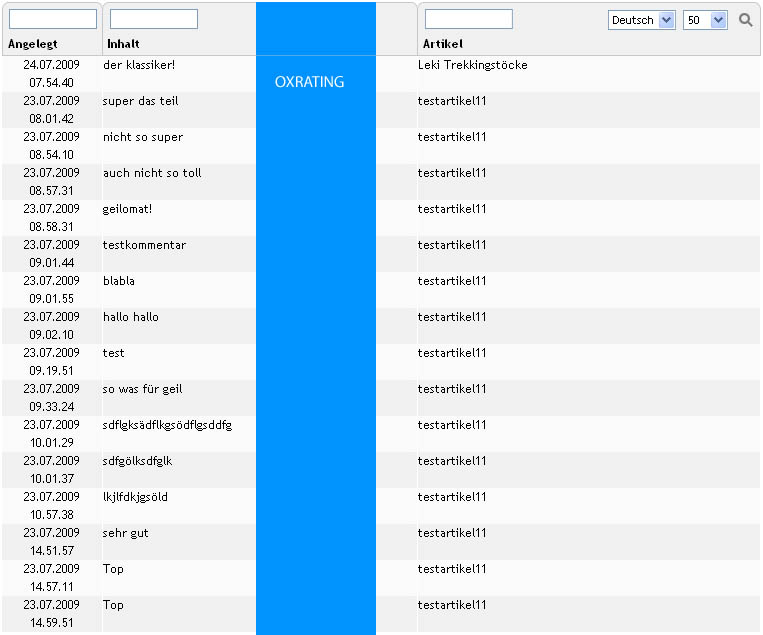Select the review 'nicht so super'
This screenshot has width=763, height=635.
(x=143, y=137)
